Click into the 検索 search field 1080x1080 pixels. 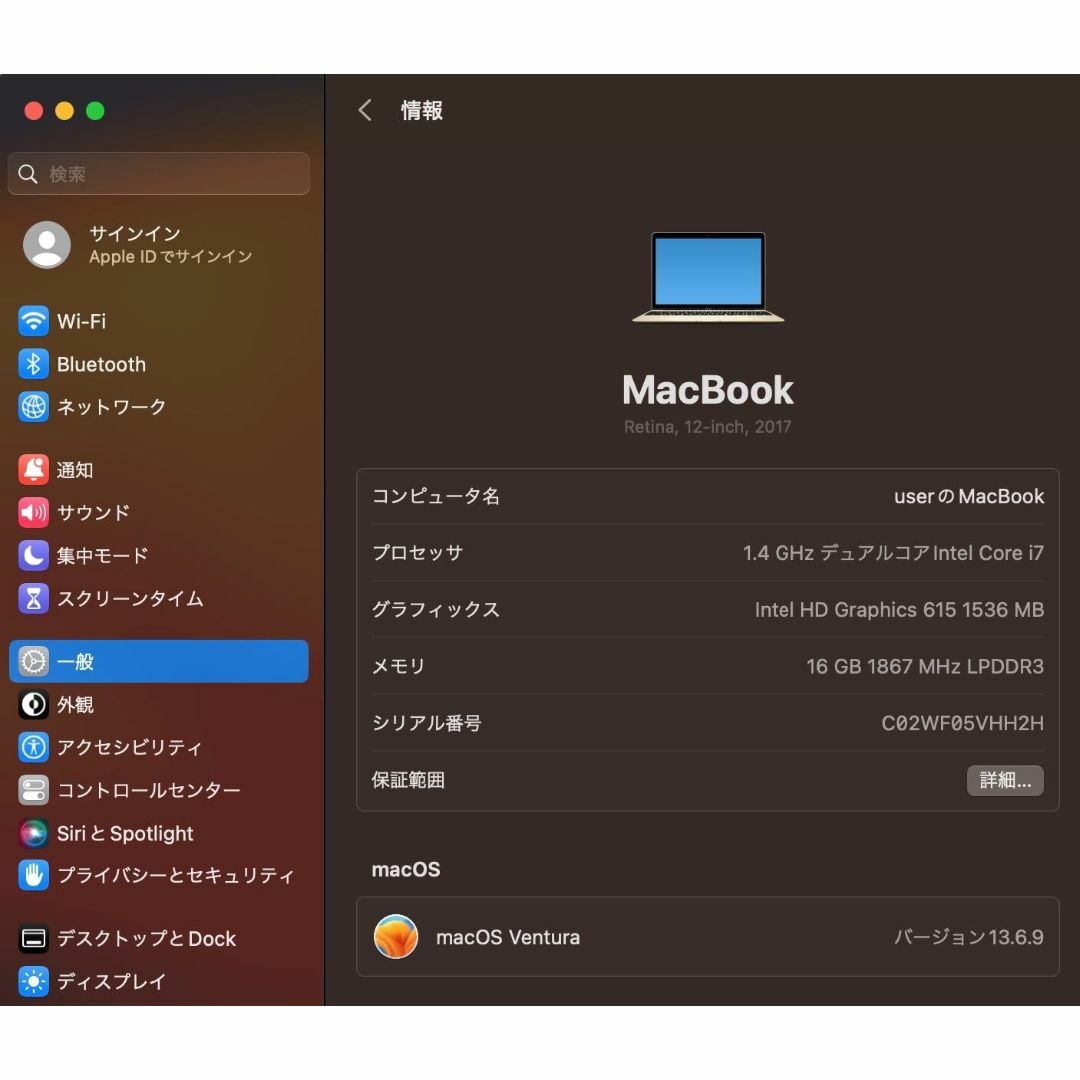[x=159, y=174]
